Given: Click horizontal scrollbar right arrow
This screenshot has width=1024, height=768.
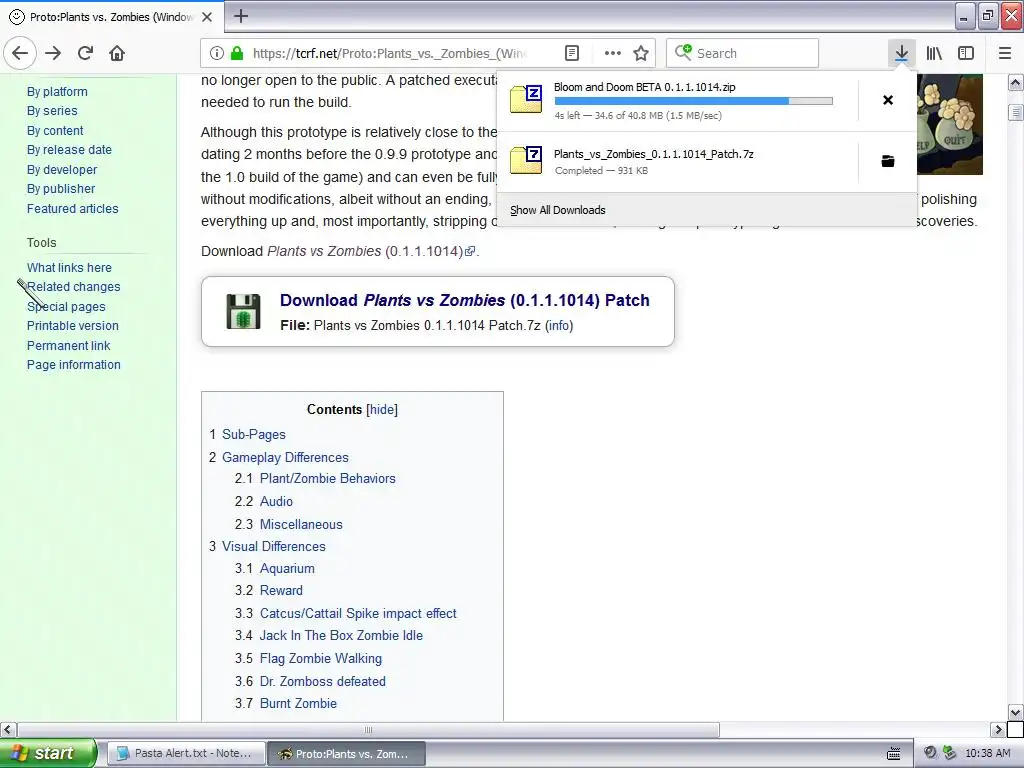Looking at the screenshot, I should [x=998, y=729].
